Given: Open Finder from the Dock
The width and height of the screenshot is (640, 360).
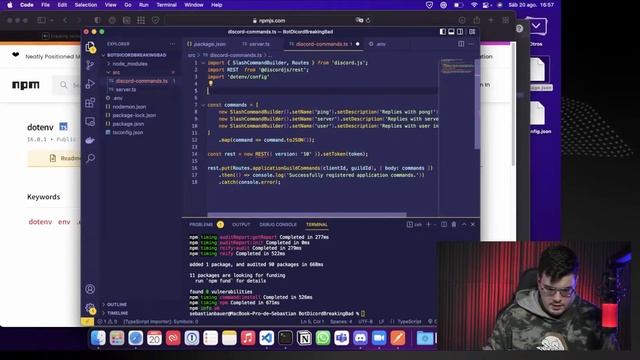Looking at the screenshot, I should coord(98,338).
